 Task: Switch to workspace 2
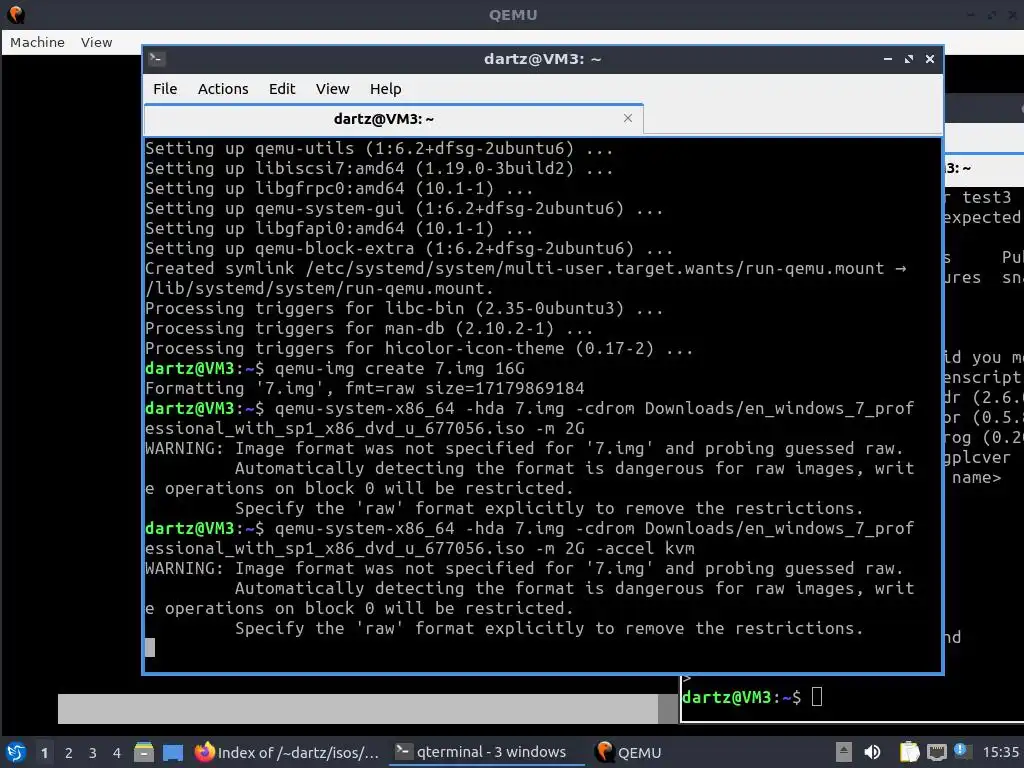(69, 753)
